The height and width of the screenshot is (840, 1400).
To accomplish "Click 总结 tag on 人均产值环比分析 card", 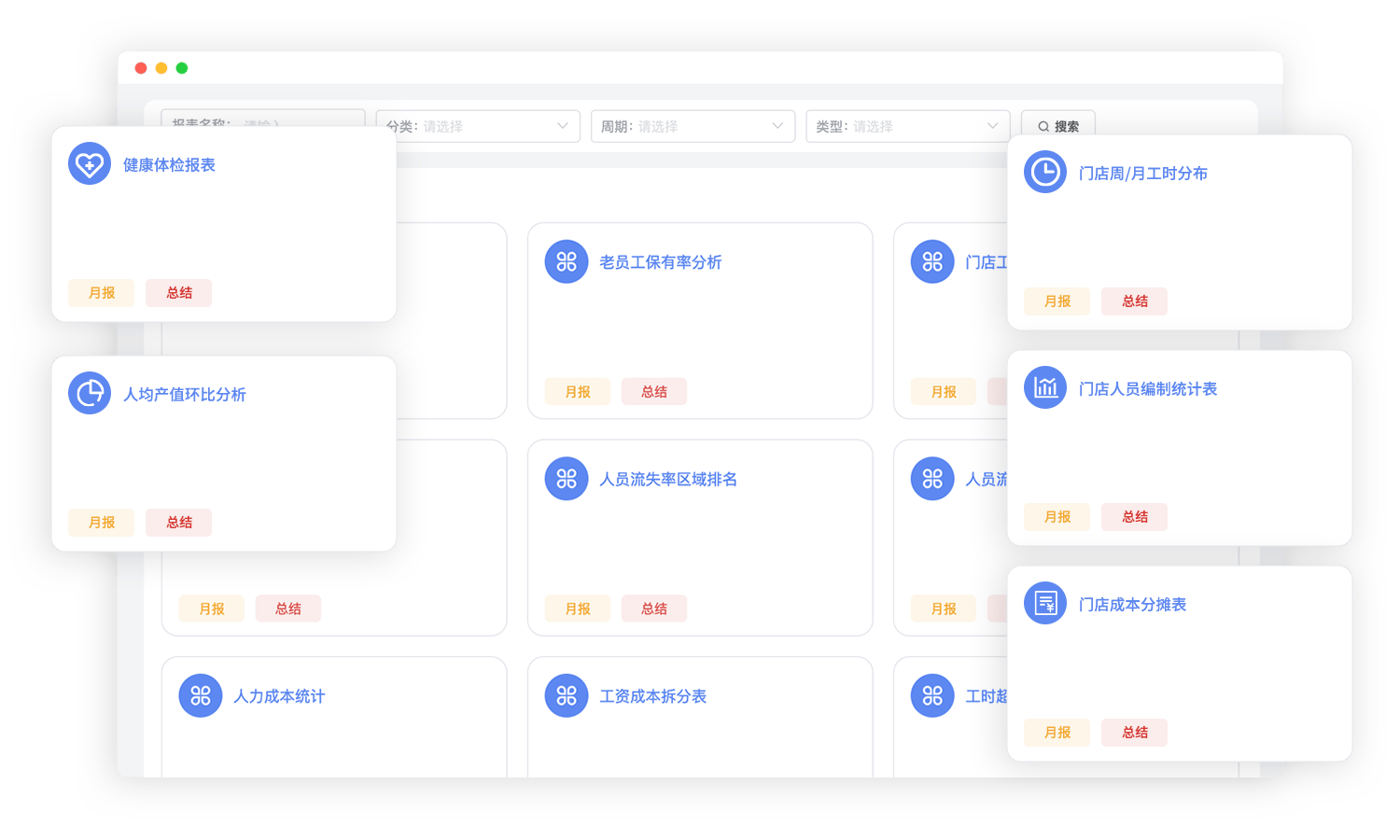I will pos(179,523).
